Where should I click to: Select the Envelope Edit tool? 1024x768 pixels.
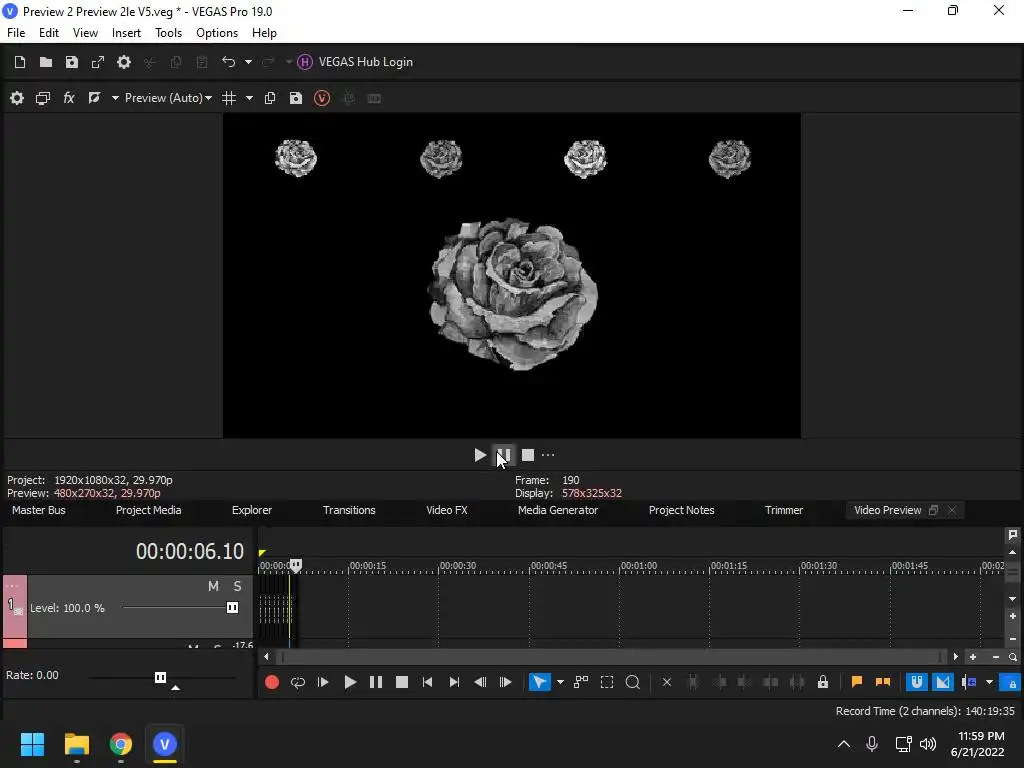click(x=581, y=682)
